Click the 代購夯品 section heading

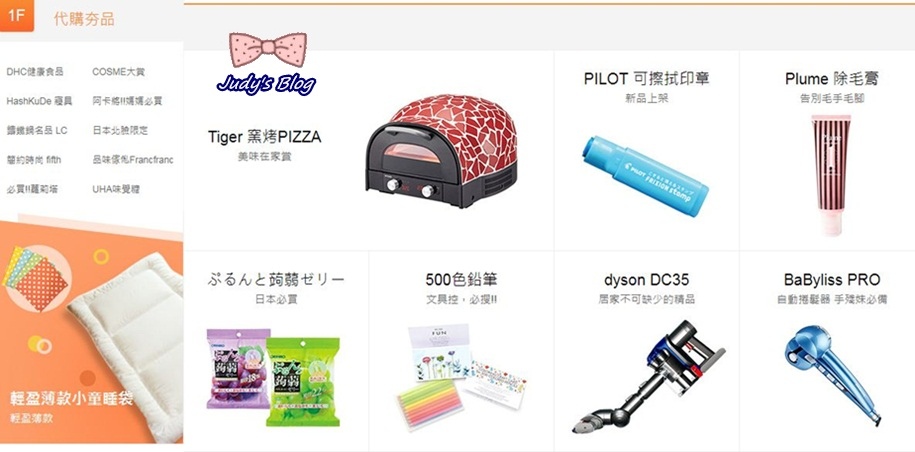84,19
